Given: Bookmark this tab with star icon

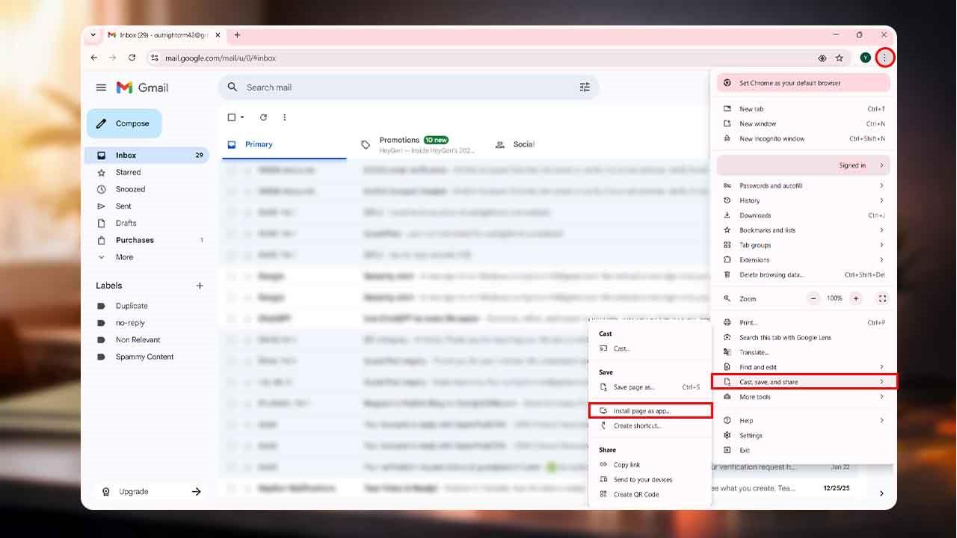Looking at the screenshot, I should click(839, 58).
